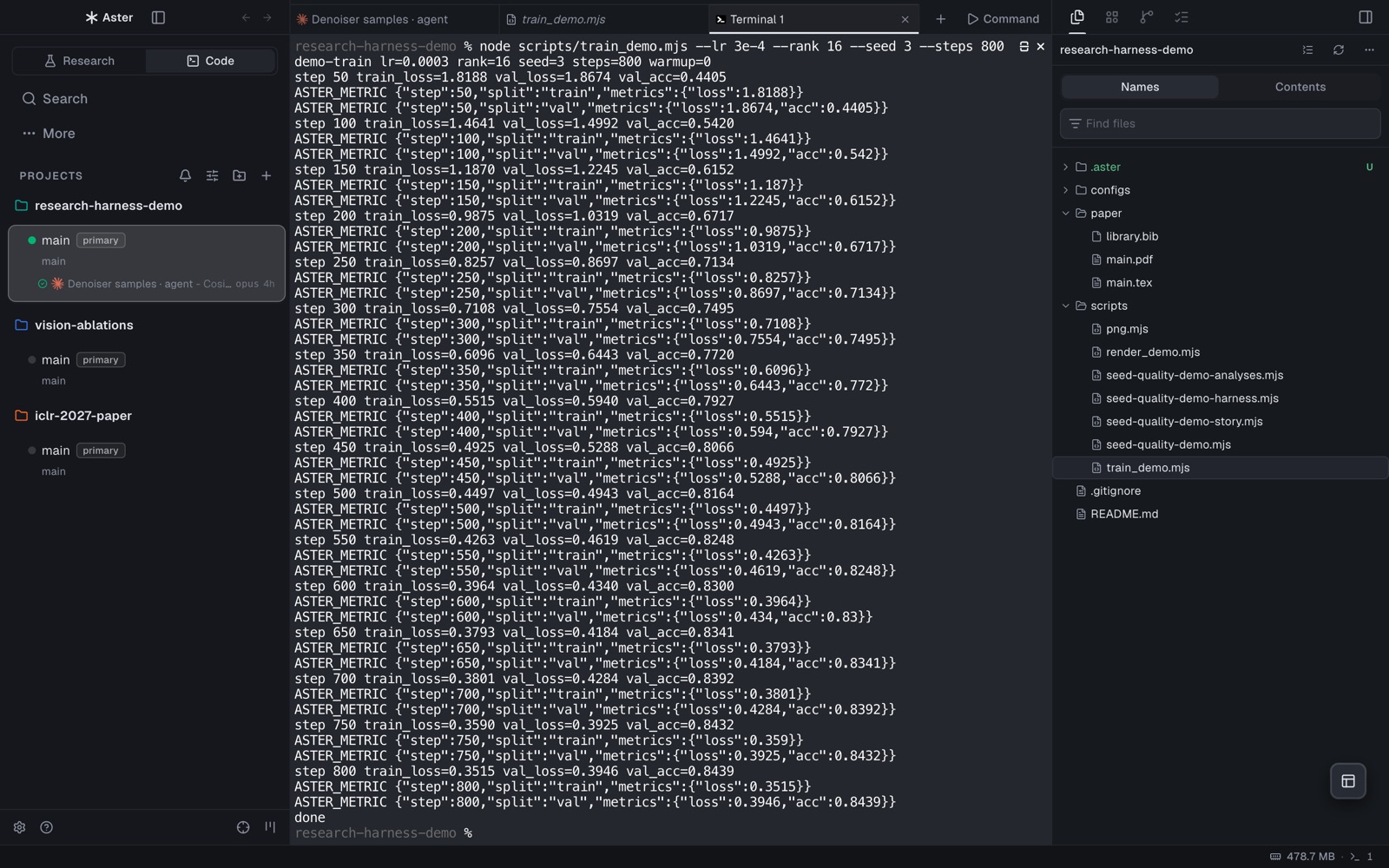The image size is (1389, 868).
Task: Switch to Code mode
Action: coord(211,61)
